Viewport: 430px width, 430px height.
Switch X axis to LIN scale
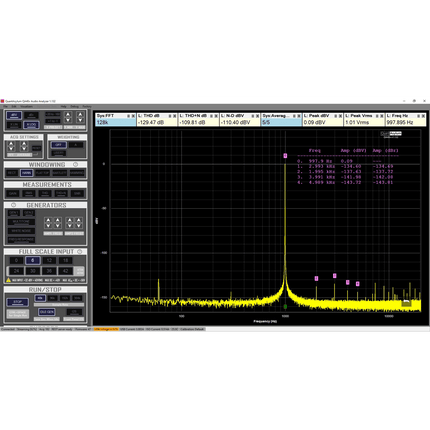(14, 125)
